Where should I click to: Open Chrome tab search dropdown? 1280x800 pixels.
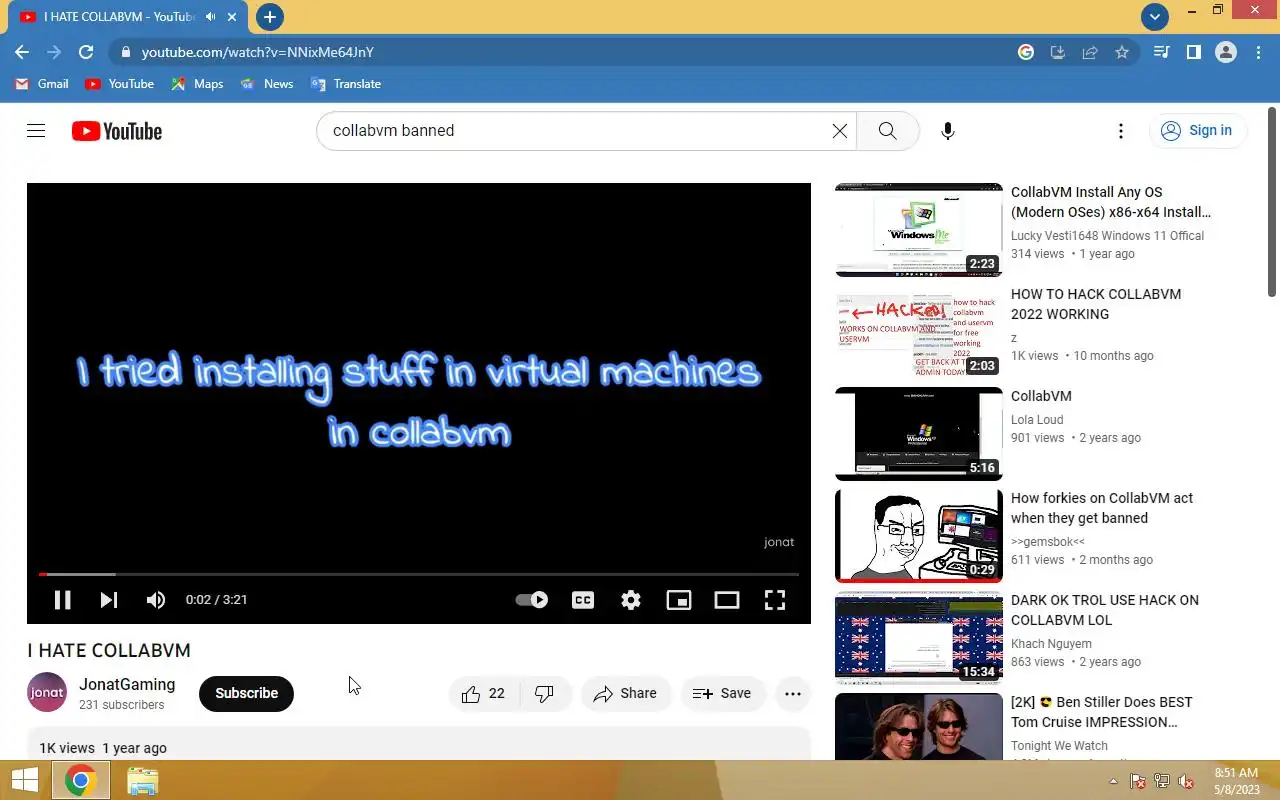(1155, 16)
